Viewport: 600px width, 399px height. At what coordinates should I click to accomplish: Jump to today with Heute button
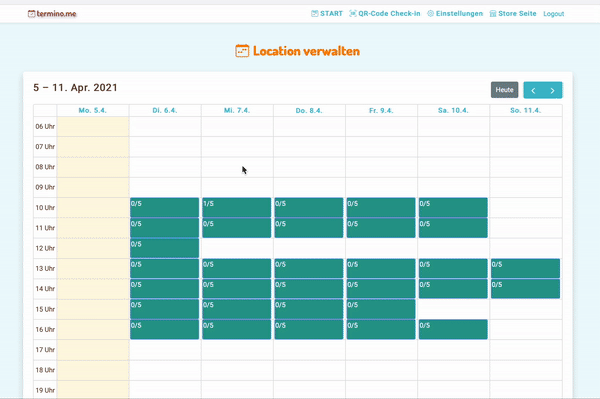(x=504, y=90)
